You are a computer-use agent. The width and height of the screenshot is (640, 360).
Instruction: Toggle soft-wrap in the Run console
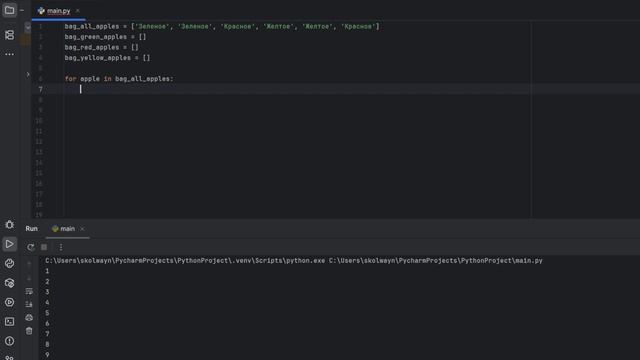(29, 291)
